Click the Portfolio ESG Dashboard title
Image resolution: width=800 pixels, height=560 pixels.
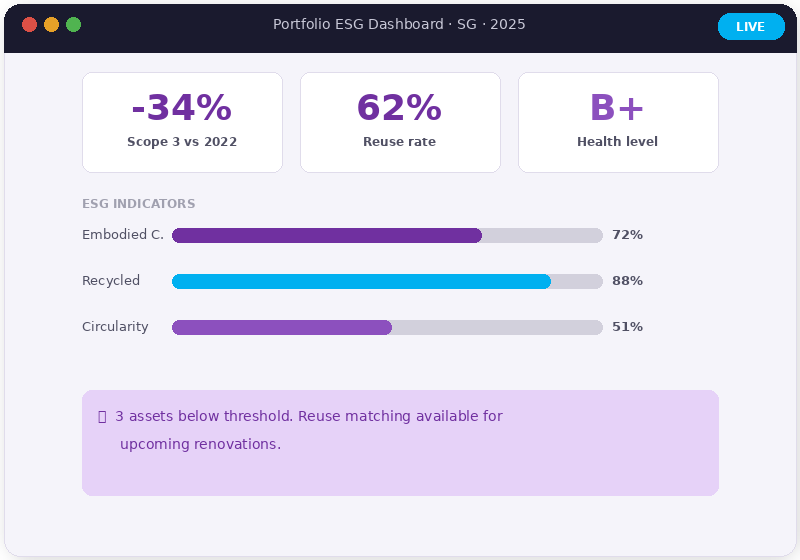(399, 25)
